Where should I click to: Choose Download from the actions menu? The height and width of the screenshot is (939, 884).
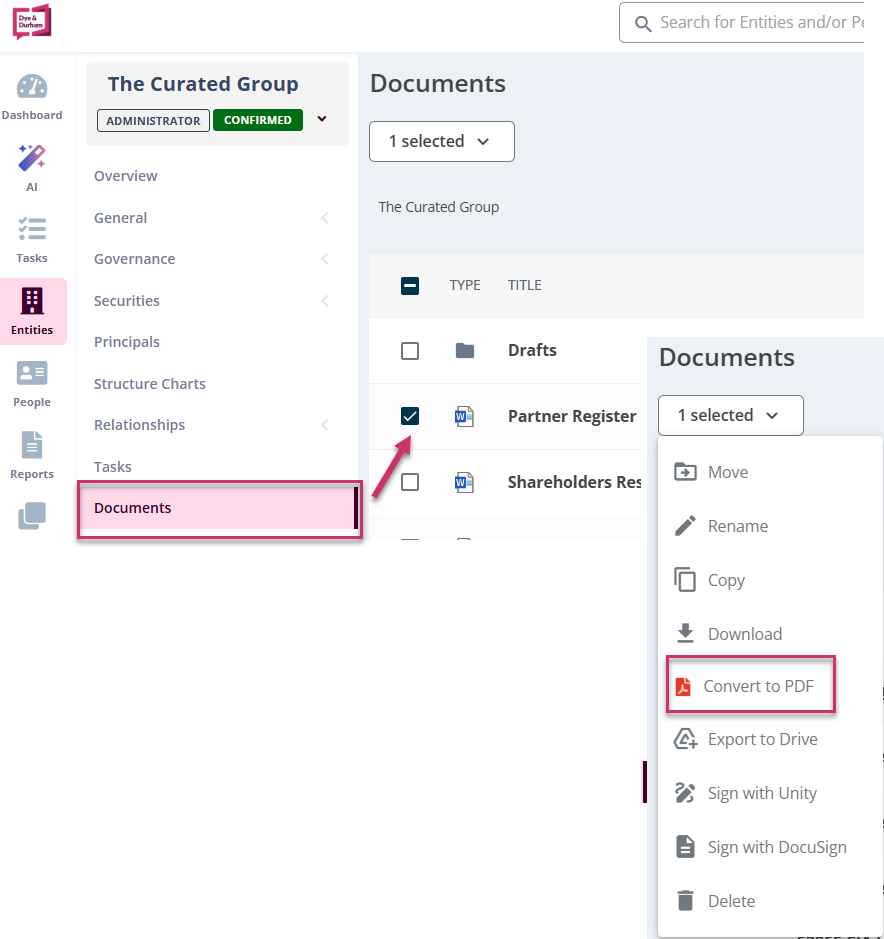(770, 634)
